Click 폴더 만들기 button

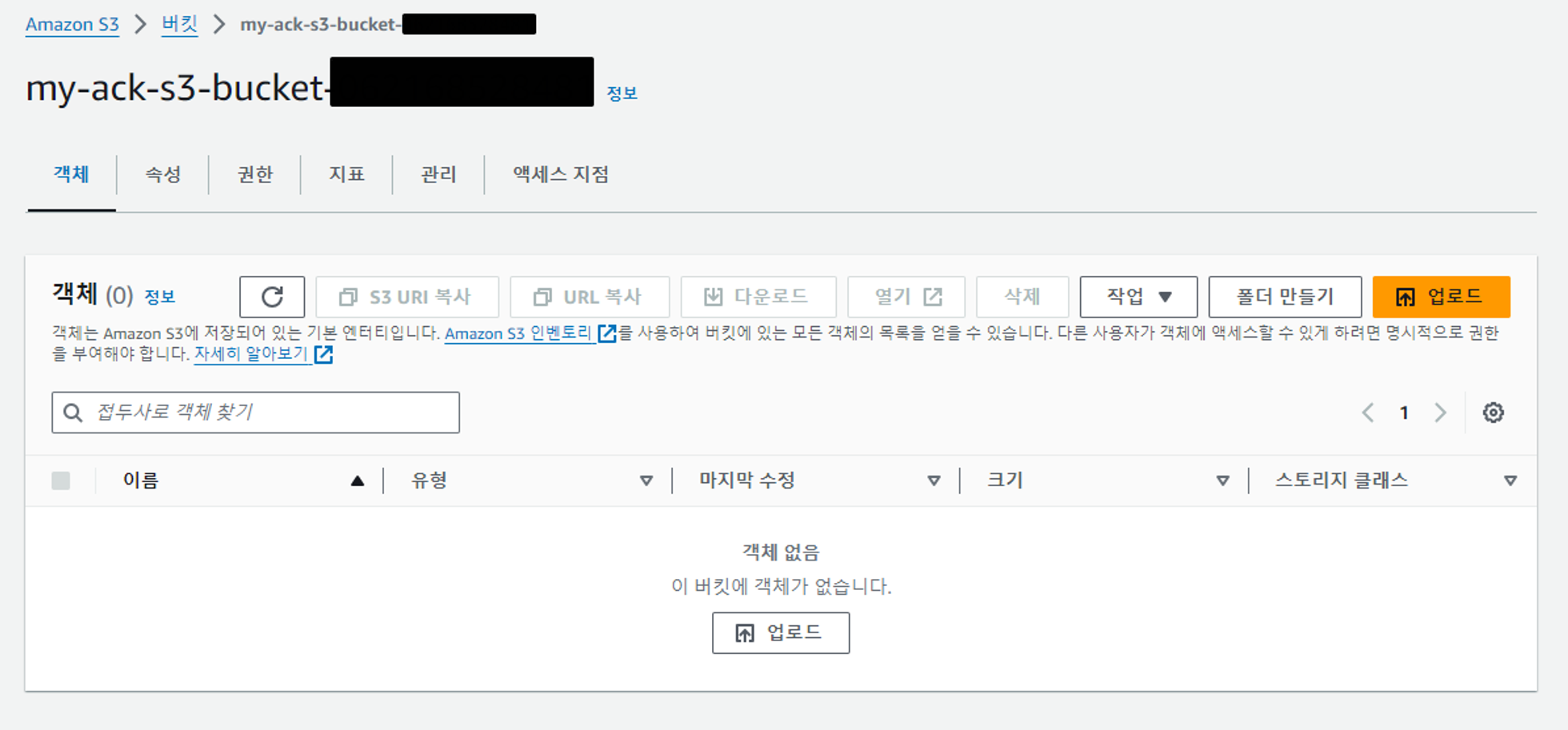(1285, 297)
